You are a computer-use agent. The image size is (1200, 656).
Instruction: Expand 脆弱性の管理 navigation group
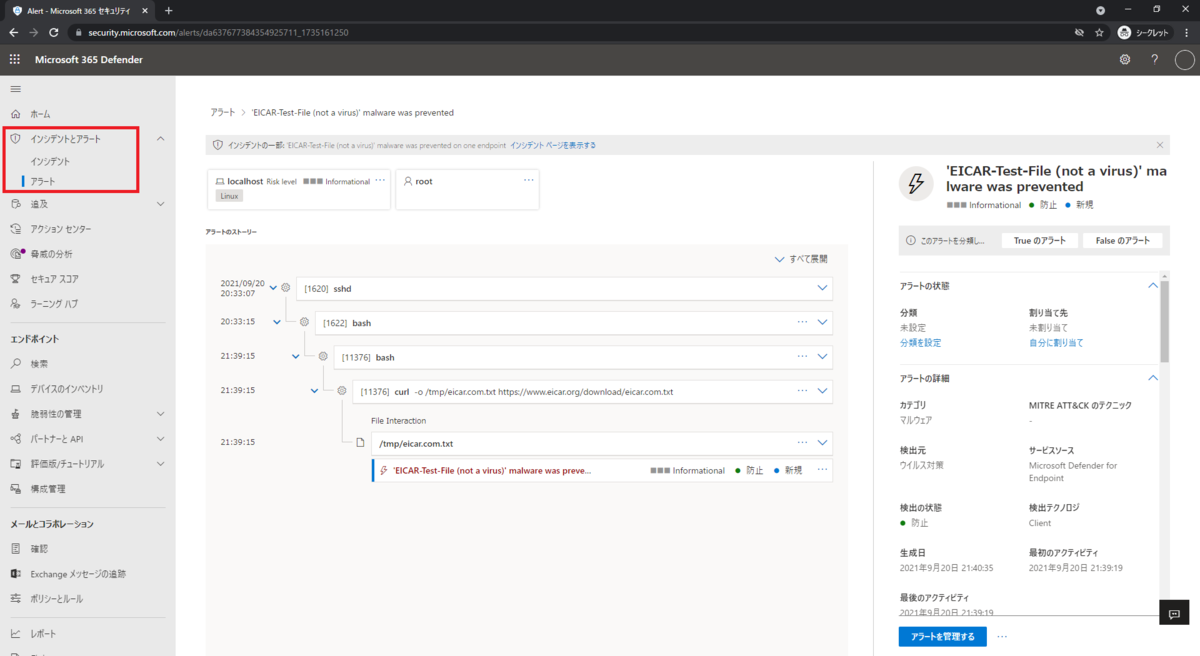point(162,414)
